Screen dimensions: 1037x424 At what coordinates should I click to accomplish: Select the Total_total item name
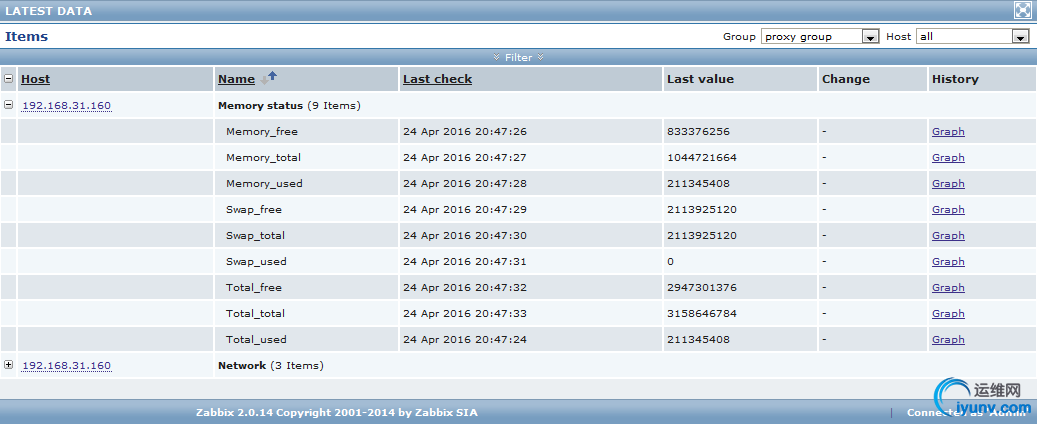(x=255, y=314)
